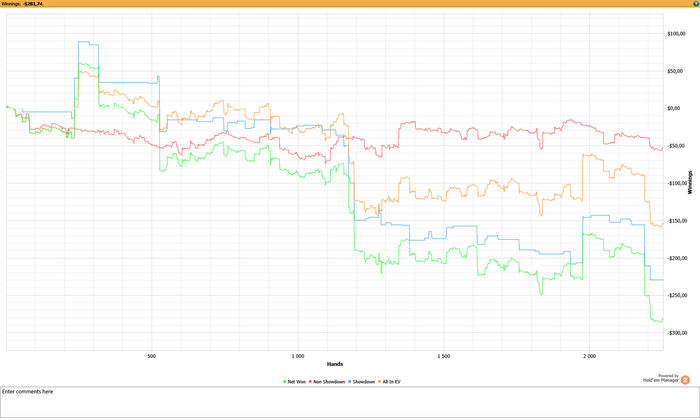The image size is (700, 418).
Task: Click the -$250,00 axis label
Action: [x=677, y=296]
